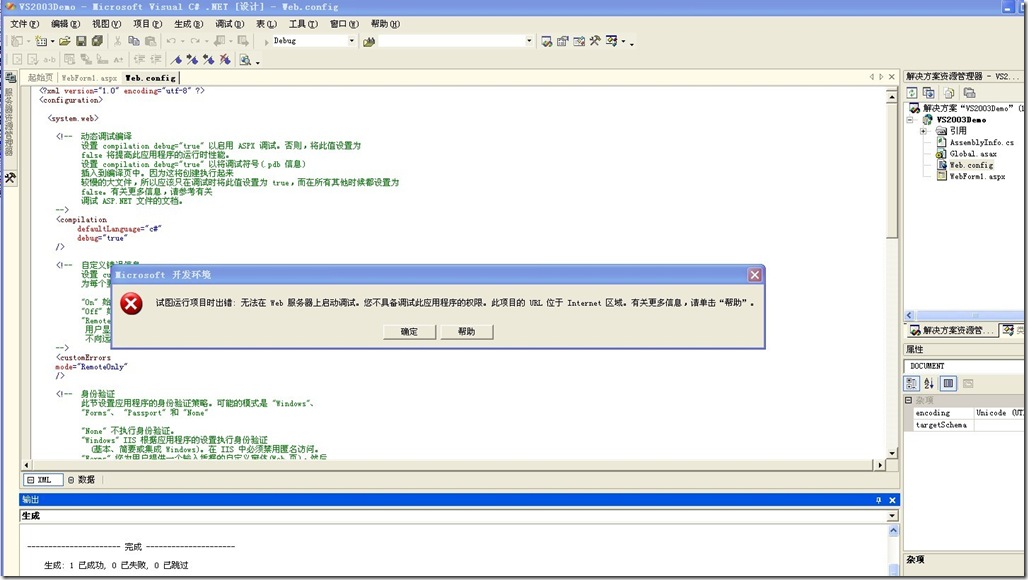Click the Redo toolbar icon
Image resolution: width=1028 pixels, height=580 pixels.
195,41
